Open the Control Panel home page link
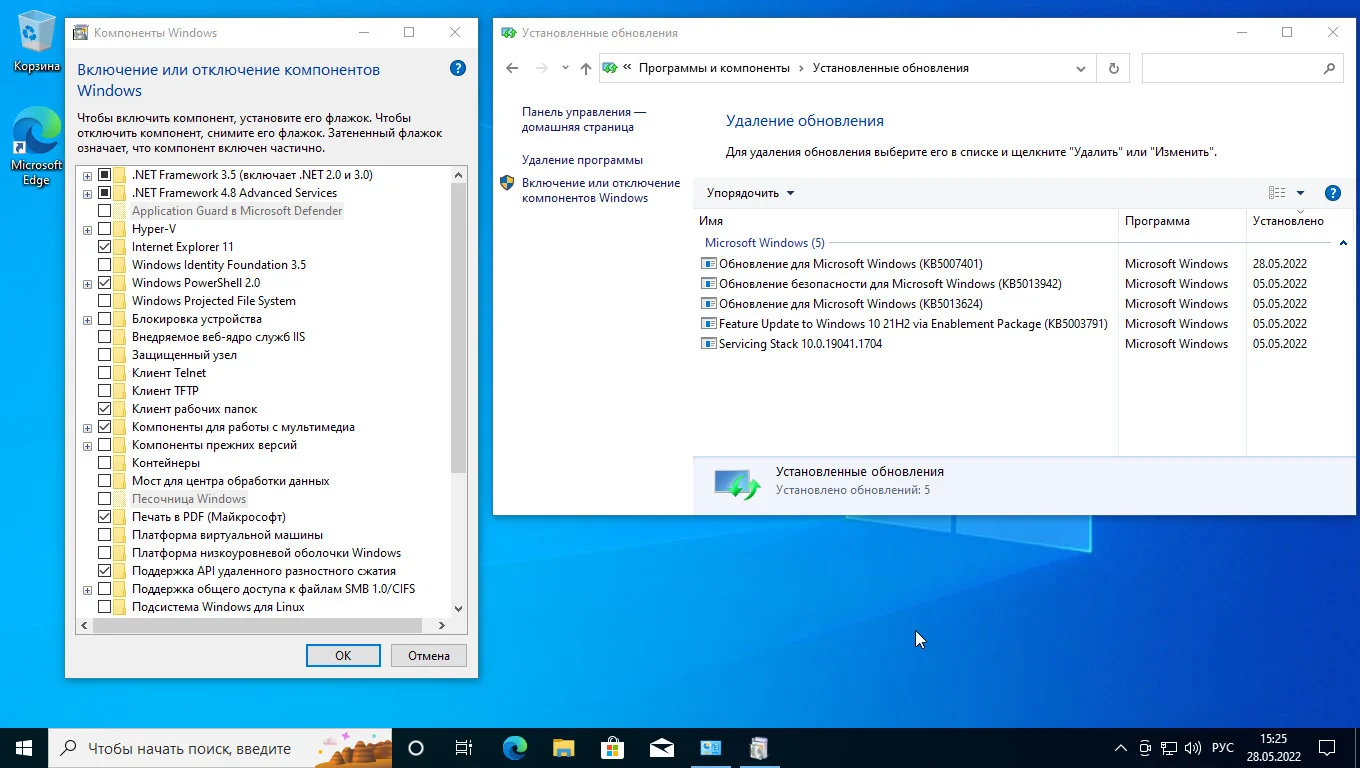Image resolution: width=1360 pixels, height=768 pixels. point(584,120)
